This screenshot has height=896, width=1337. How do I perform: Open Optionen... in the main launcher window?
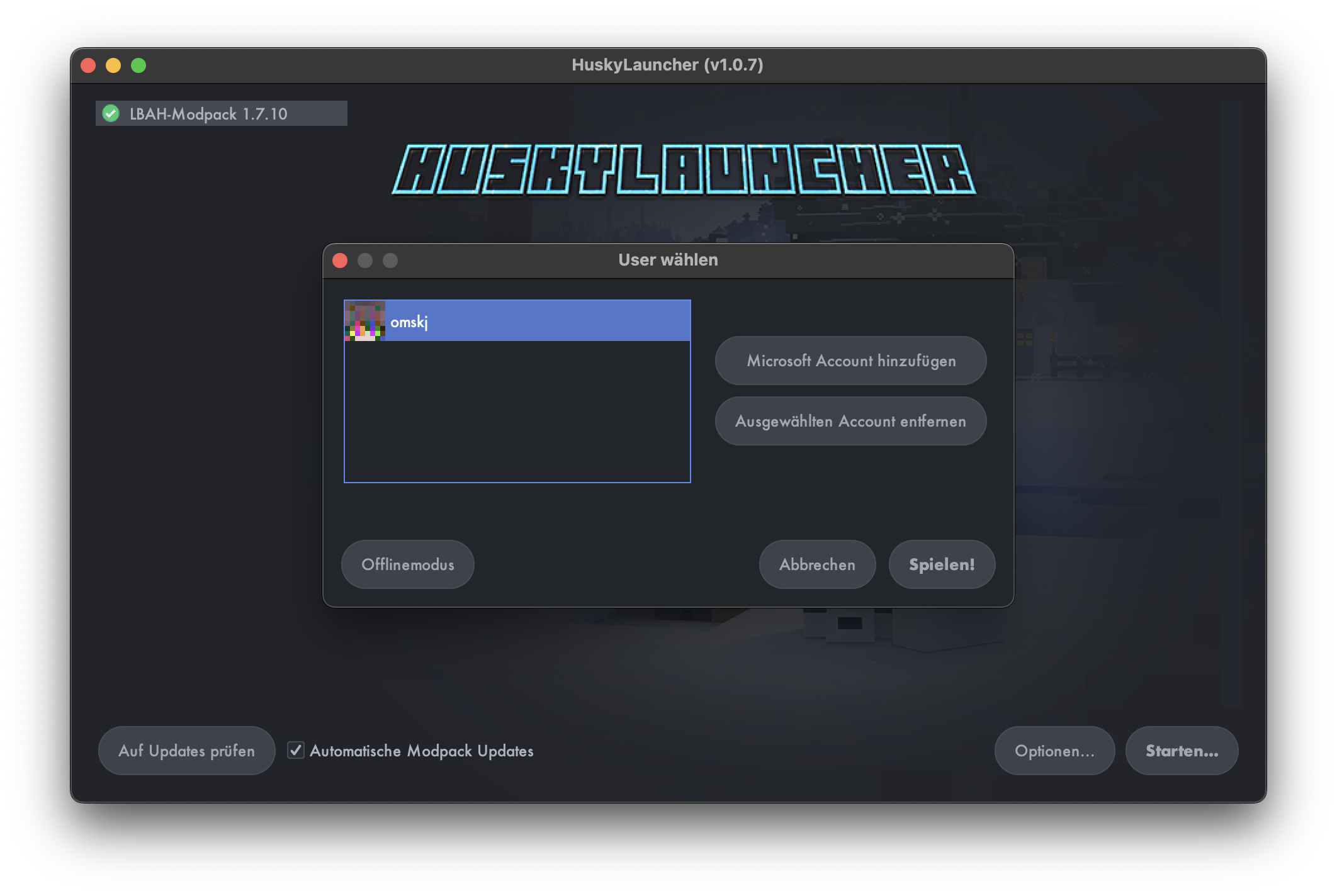point(1054,751)
